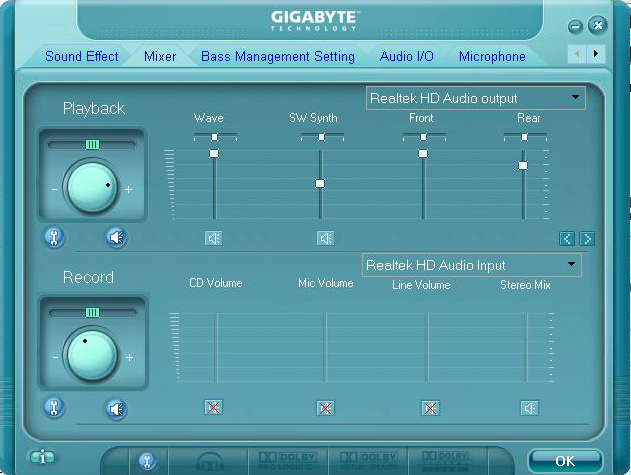The width and height of the screenshot is (631, 475).
Task: Click the Playback master balance slider
Action: [92, 145]
